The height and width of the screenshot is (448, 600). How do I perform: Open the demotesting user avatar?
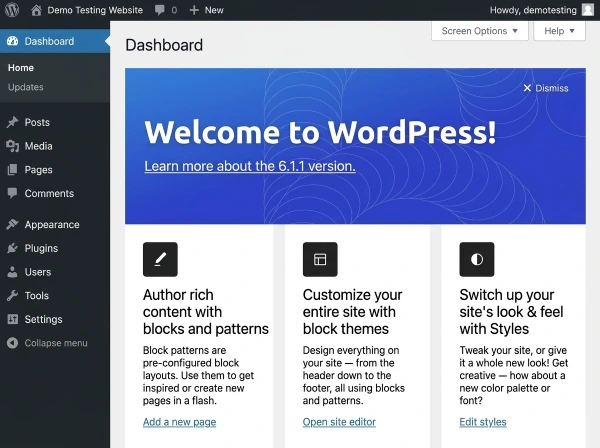588,10
